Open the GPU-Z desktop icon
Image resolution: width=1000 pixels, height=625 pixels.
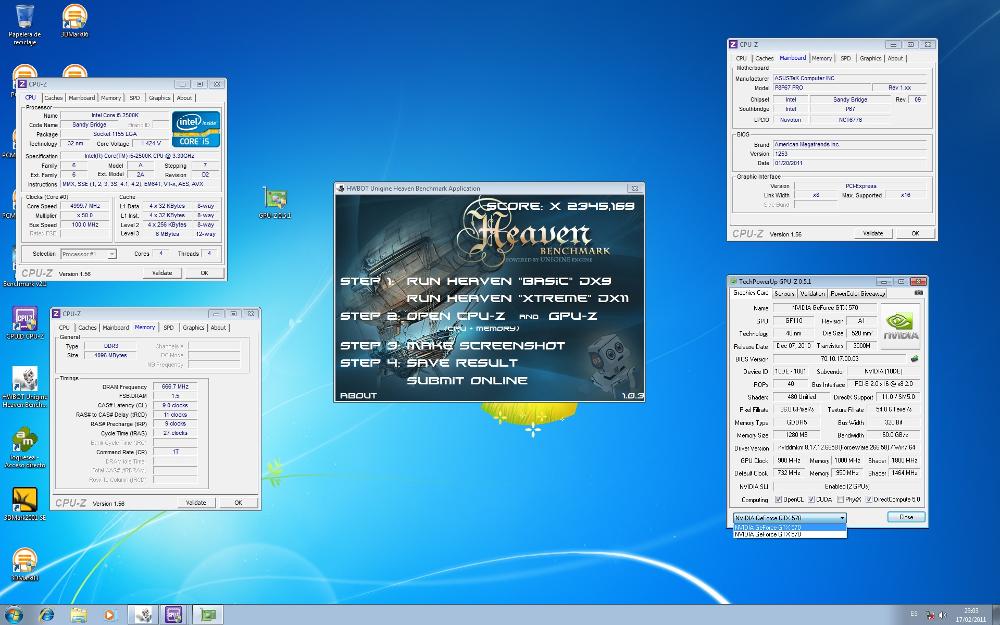[x=275, y=203]
